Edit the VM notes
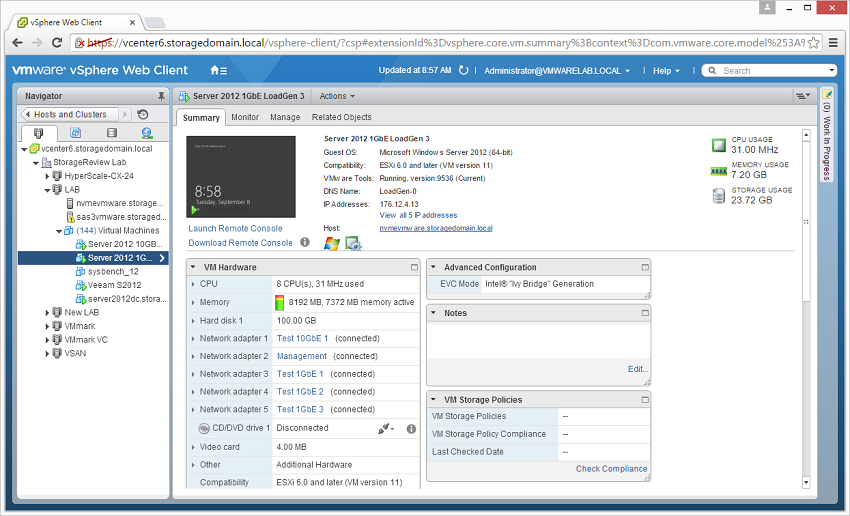The image size is (850, 516). click(x=638, y=369)
